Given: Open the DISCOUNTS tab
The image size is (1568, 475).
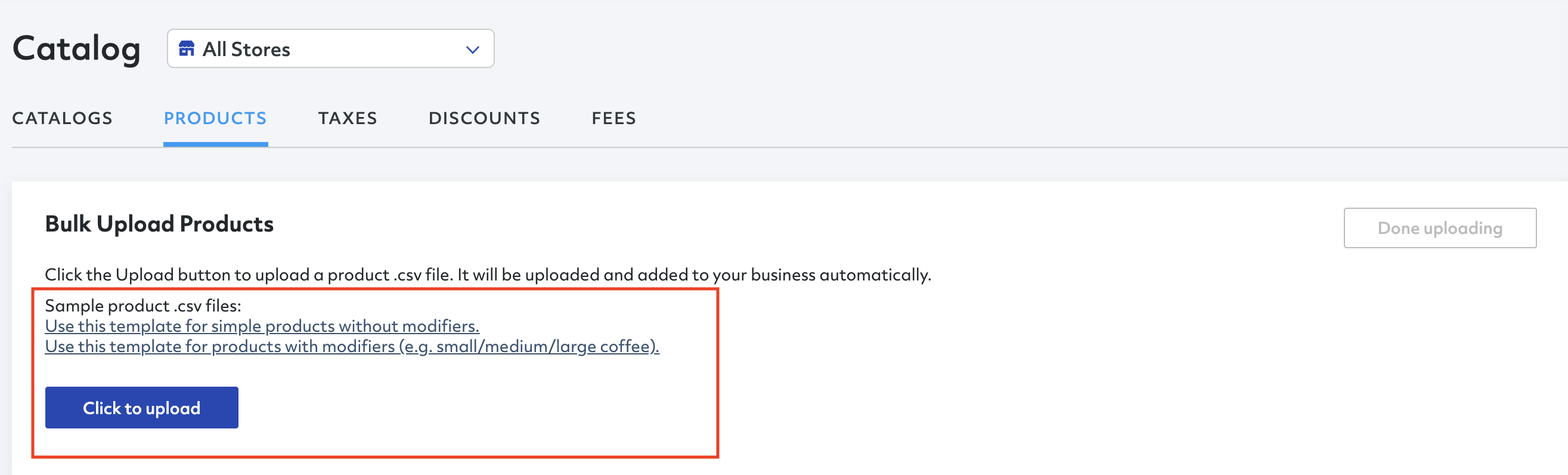Looking at the screenshot, I should (x=485, y=118).
